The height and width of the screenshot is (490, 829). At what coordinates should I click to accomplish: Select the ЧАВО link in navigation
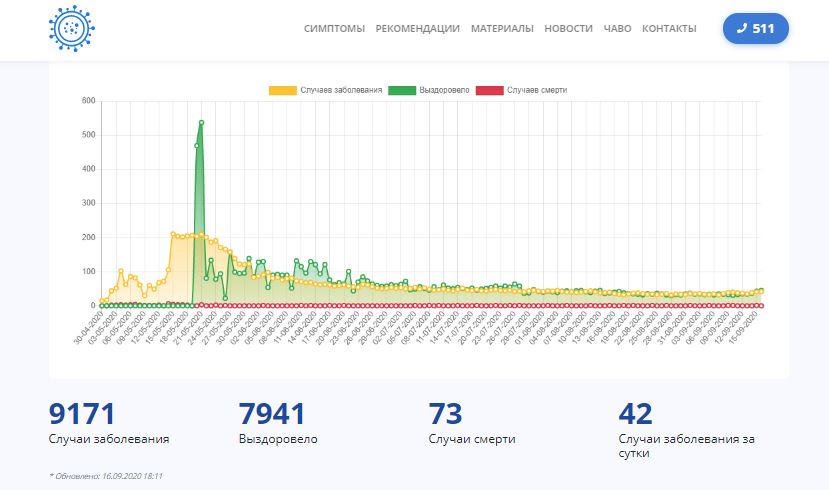pyautogui.click(x=617, y=29)
